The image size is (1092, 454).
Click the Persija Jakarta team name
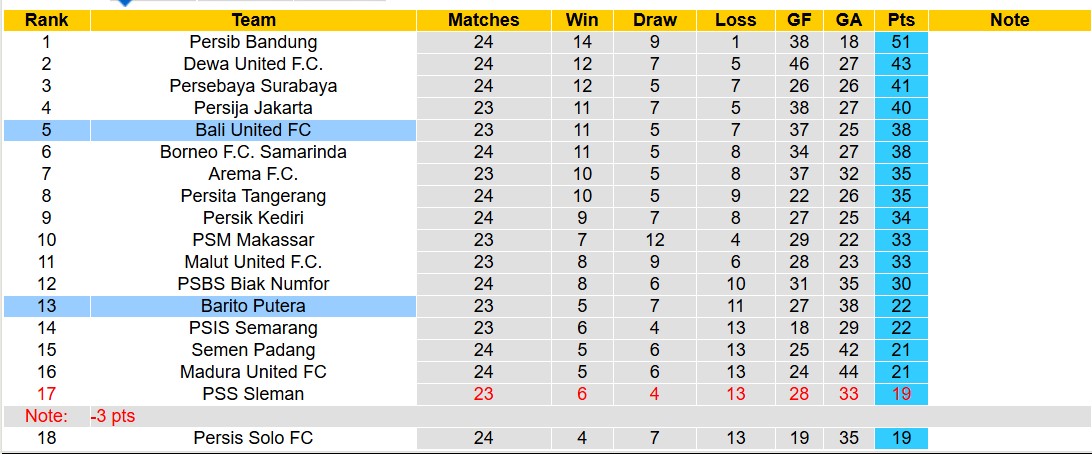(253, 108)
